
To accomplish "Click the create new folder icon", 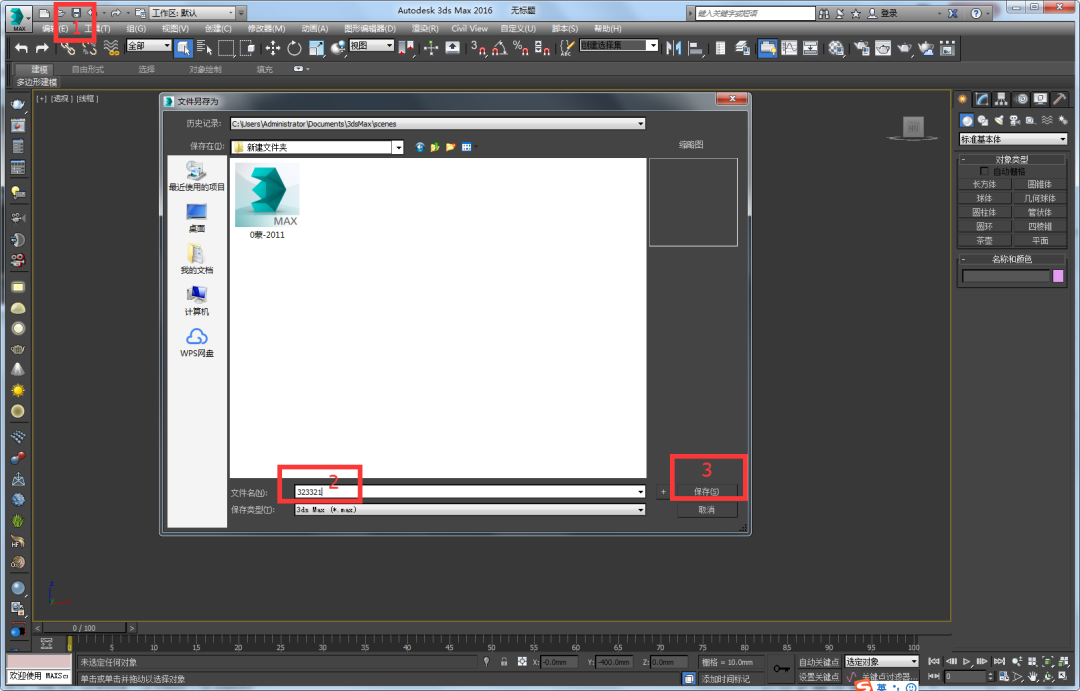I will click(x=450, y=147).
